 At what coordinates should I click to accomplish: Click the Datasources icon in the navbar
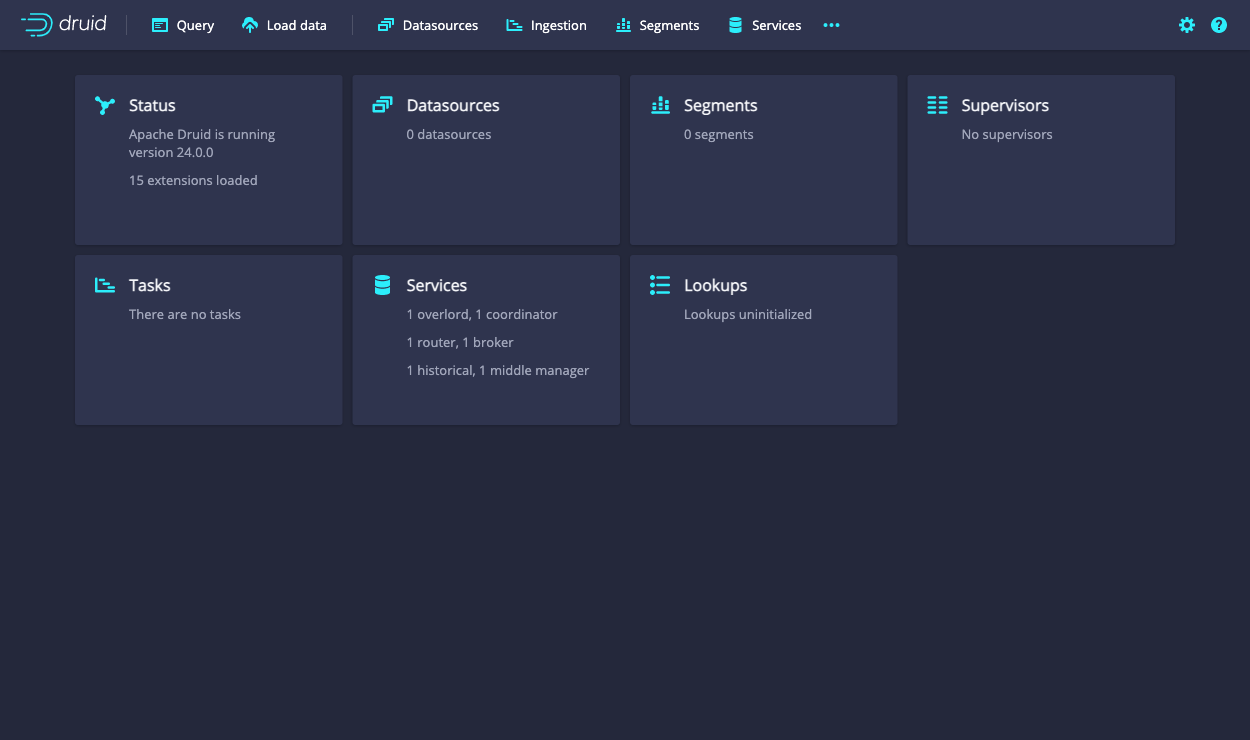[385, 24]
